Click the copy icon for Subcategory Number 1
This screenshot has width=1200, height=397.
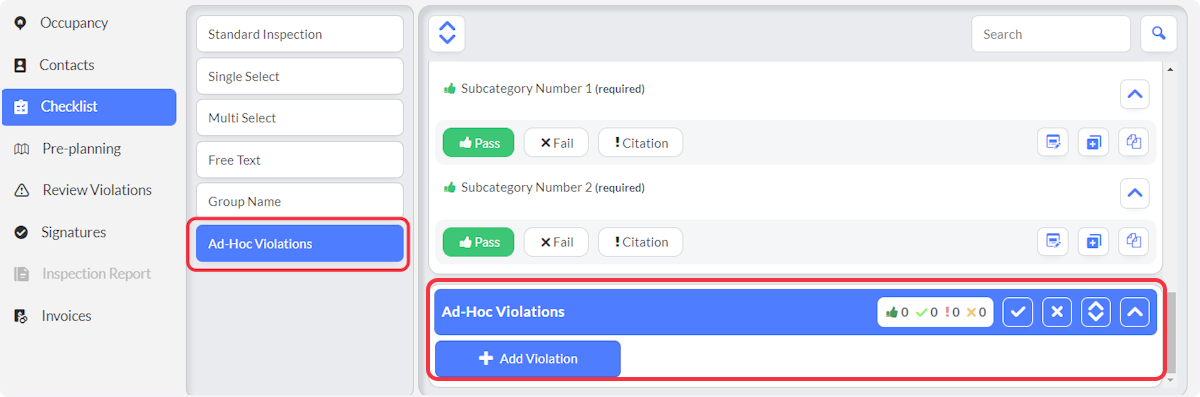point(1134,143)
